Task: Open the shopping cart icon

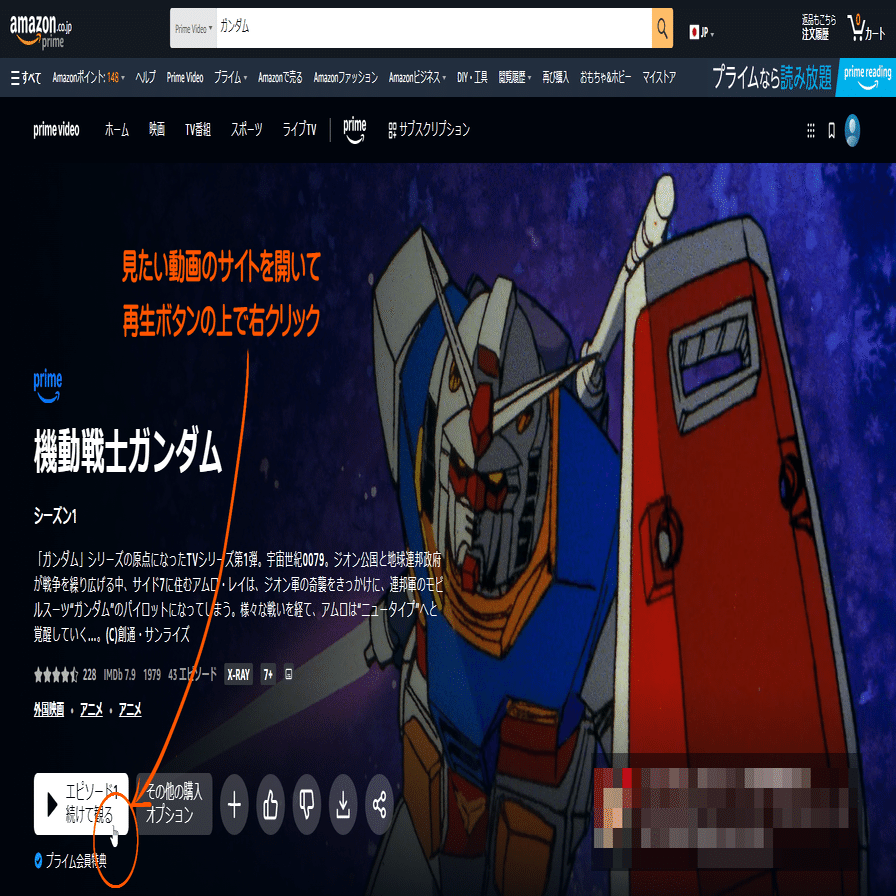Action: click(866, 27)
